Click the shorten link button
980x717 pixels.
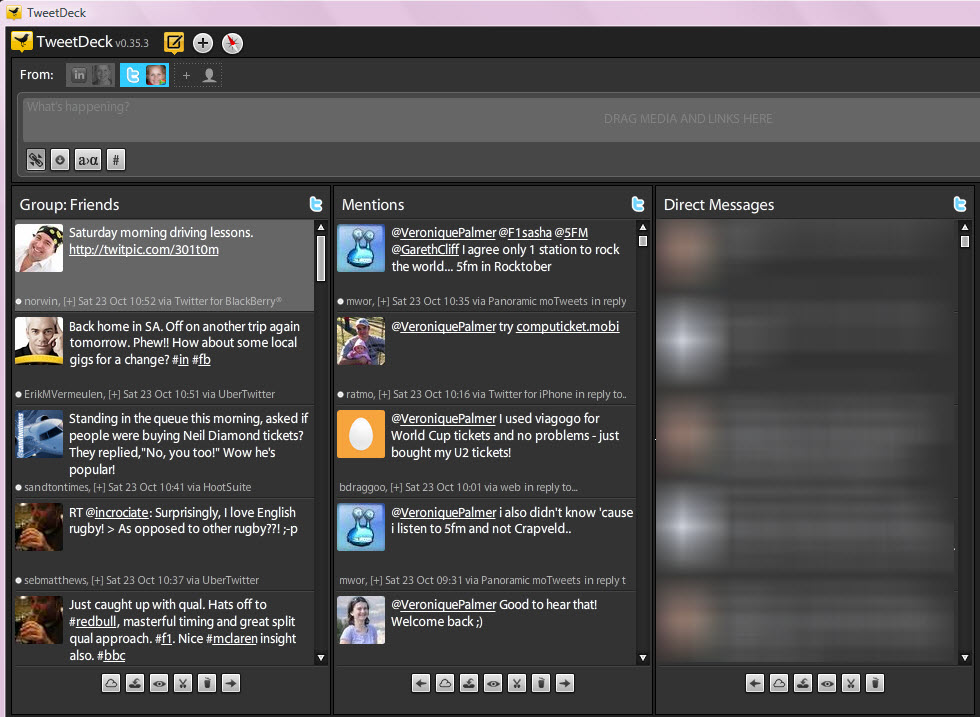pos(36,159)
